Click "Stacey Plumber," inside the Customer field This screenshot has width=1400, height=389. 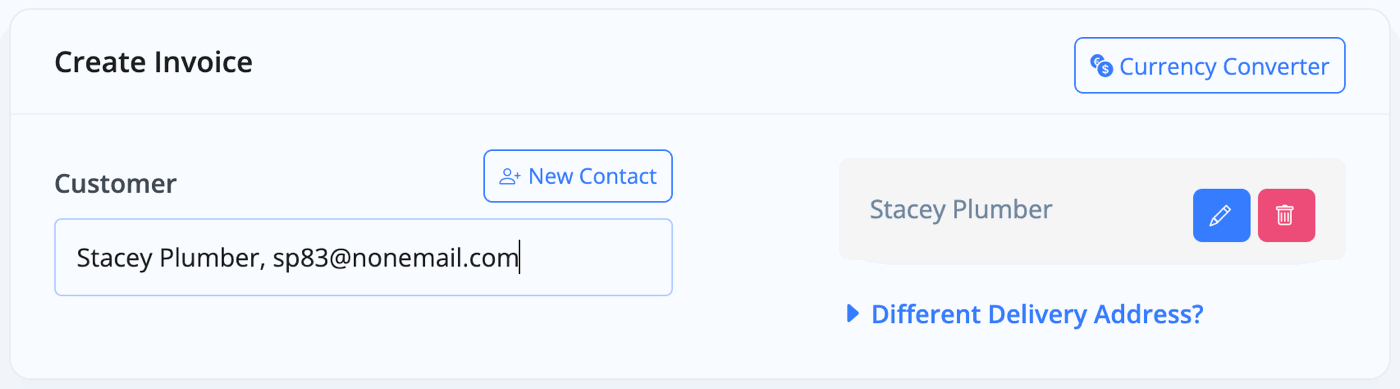[x=172, y=259]
